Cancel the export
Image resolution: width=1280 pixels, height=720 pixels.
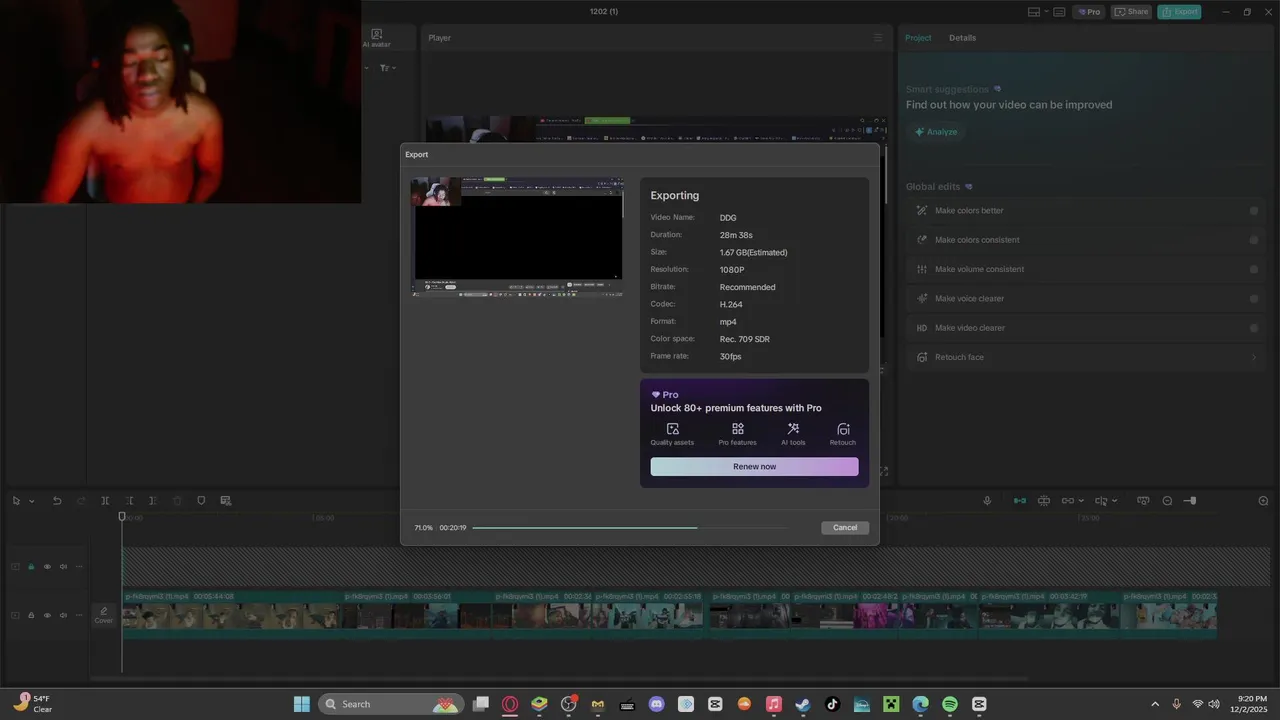[x=845, y=528]
